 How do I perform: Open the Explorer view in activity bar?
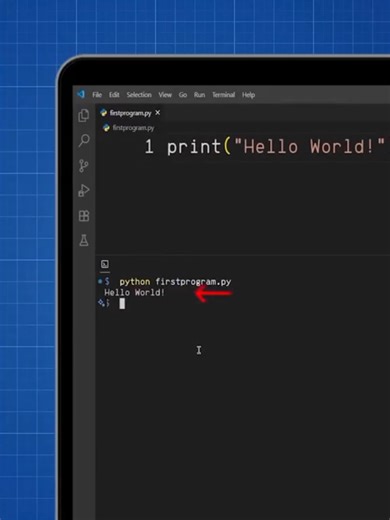coord(84,116)
